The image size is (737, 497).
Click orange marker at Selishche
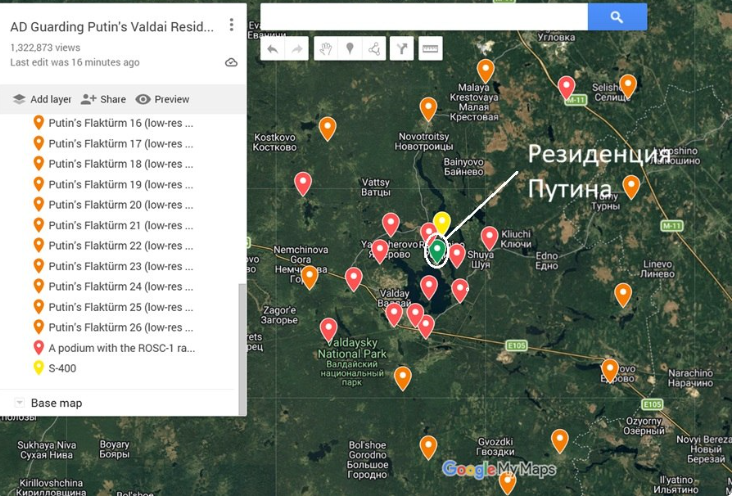(628, 86)
